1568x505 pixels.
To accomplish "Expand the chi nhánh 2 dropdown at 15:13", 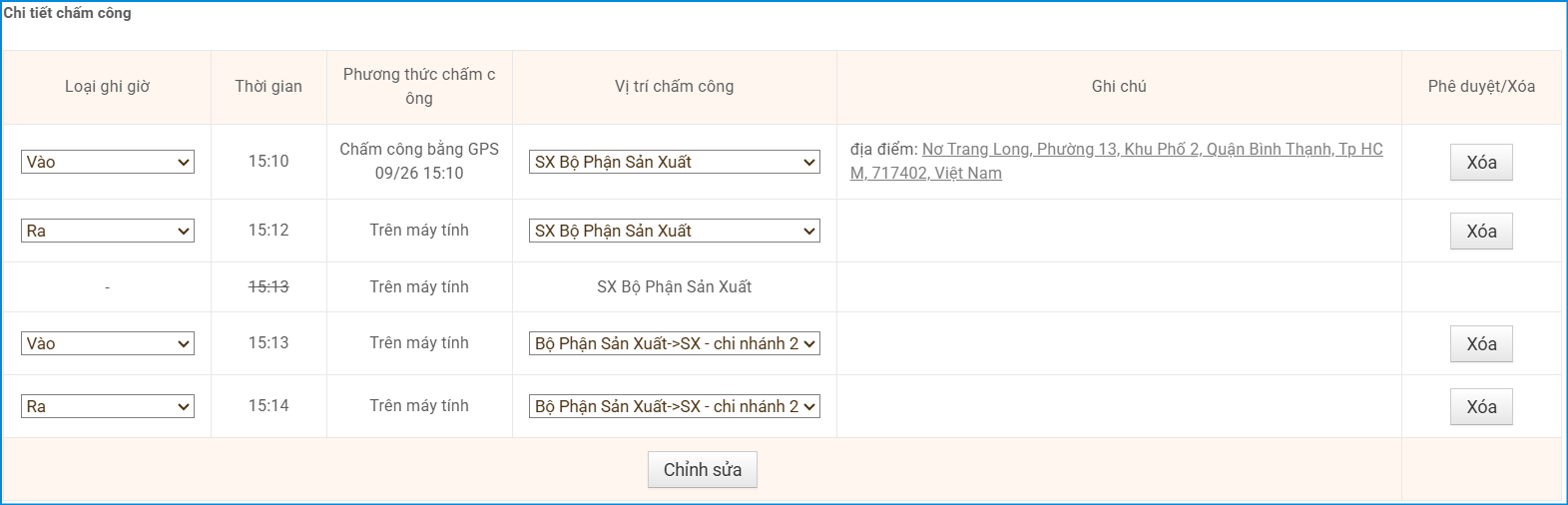I will [x=674, y=343].
